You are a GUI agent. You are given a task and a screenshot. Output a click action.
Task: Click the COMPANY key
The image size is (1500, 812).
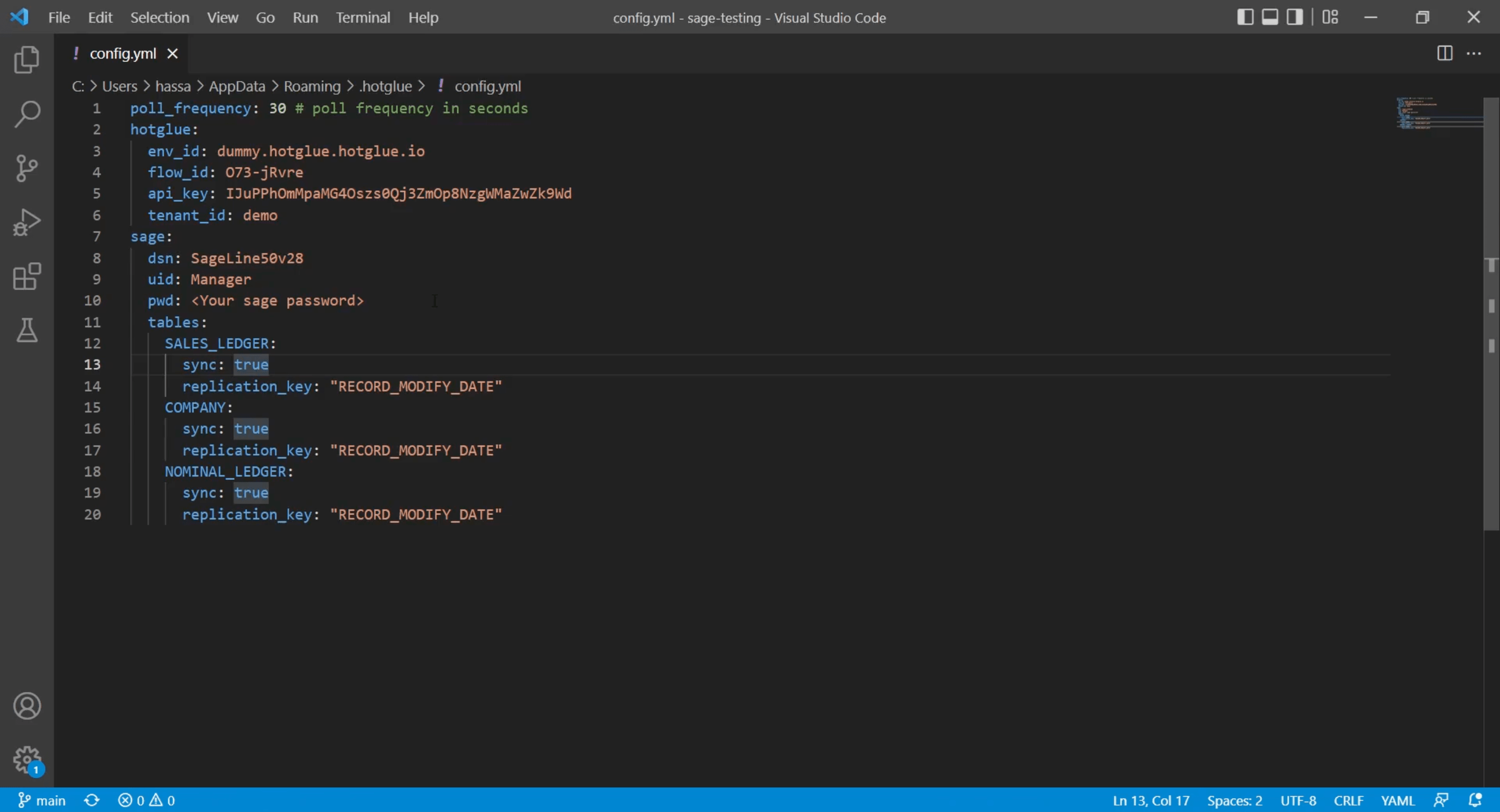tap(195, 407)
